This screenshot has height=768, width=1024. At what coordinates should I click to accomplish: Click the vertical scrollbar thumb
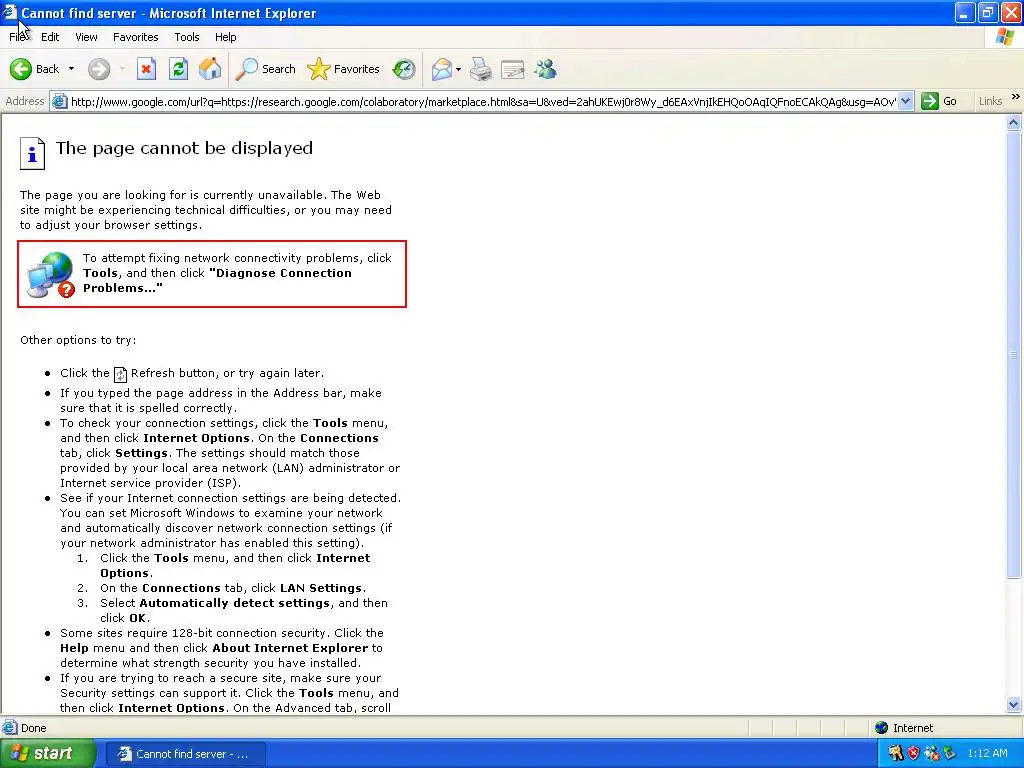1014,355
